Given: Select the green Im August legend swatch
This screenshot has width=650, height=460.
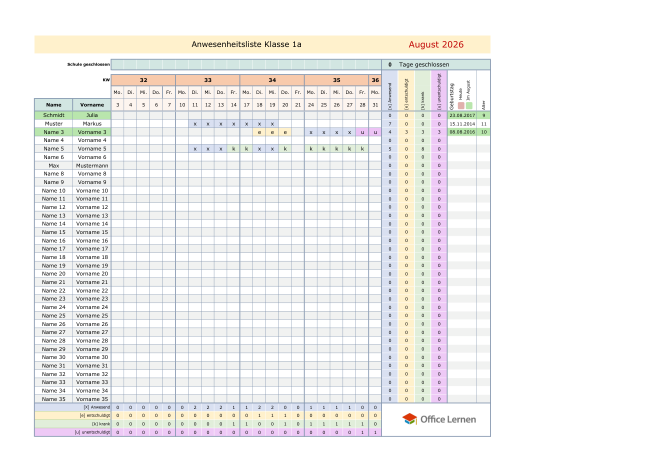Looking at the screenshot, I should point(469,106).
